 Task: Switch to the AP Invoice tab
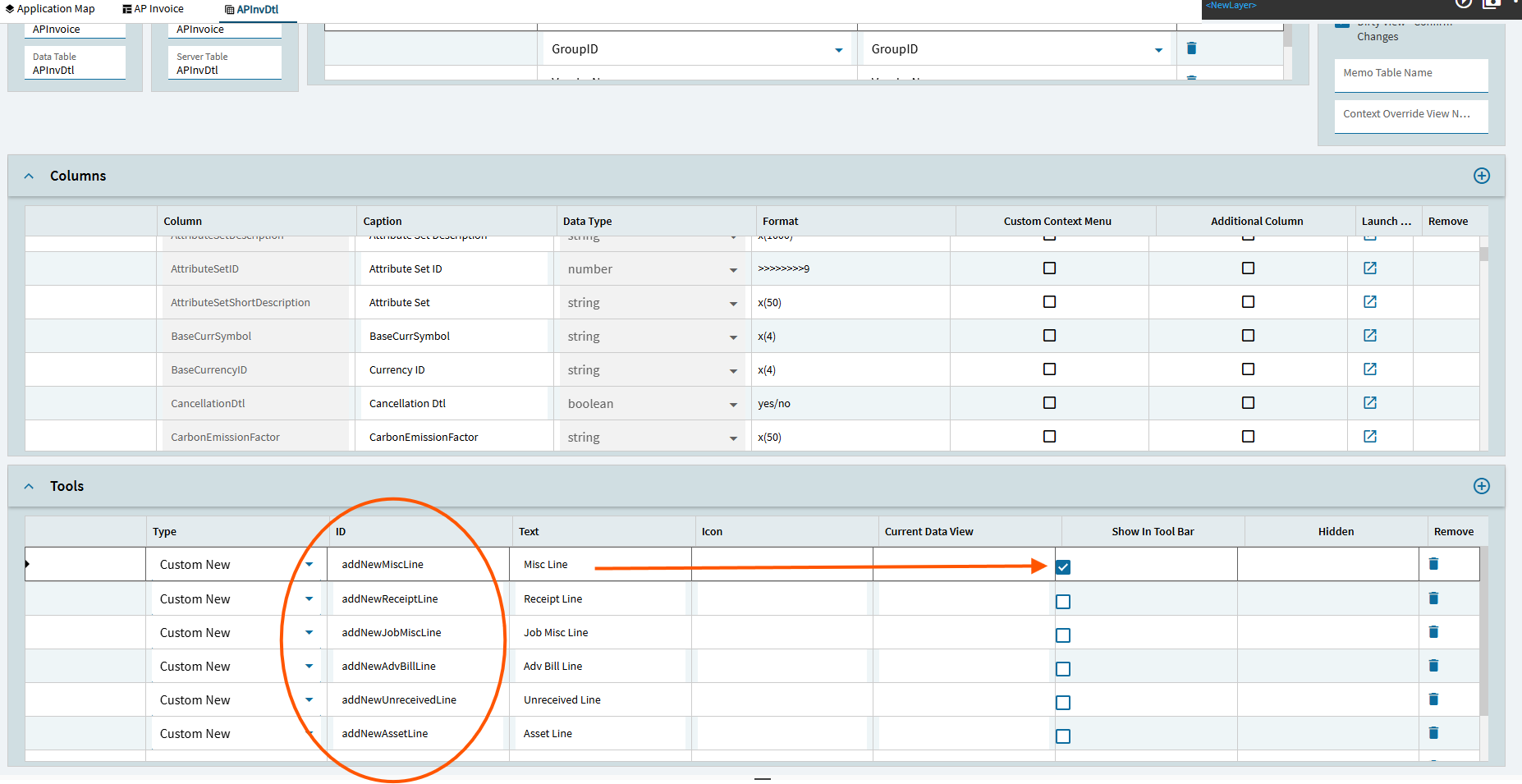tap(153, 9)
